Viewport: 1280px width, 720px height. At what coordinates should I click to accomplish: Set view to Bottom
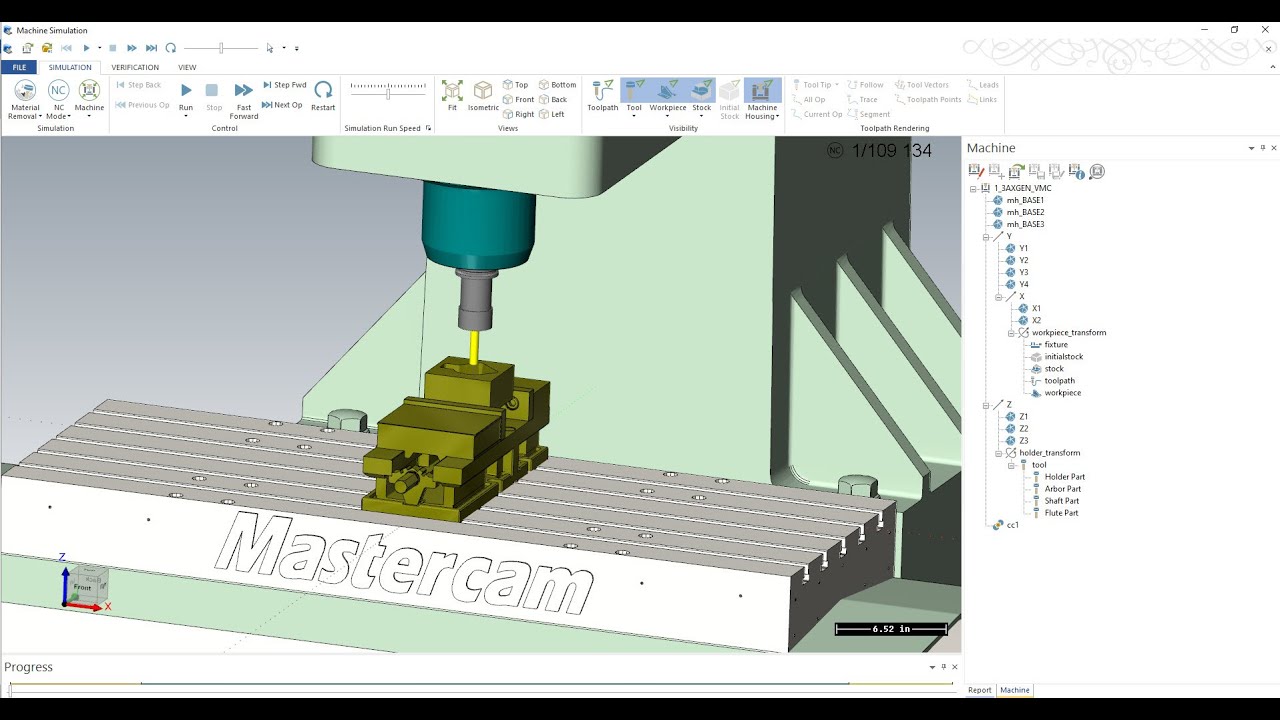557,85
